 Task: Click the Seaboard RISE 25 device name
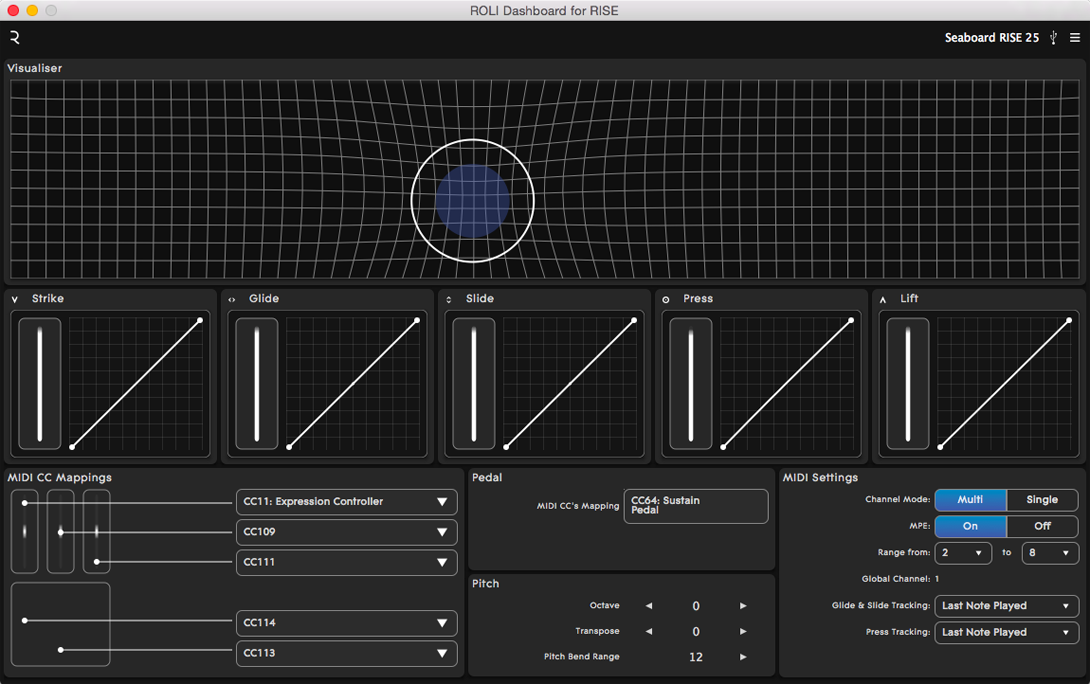click(x=991, y=38)
